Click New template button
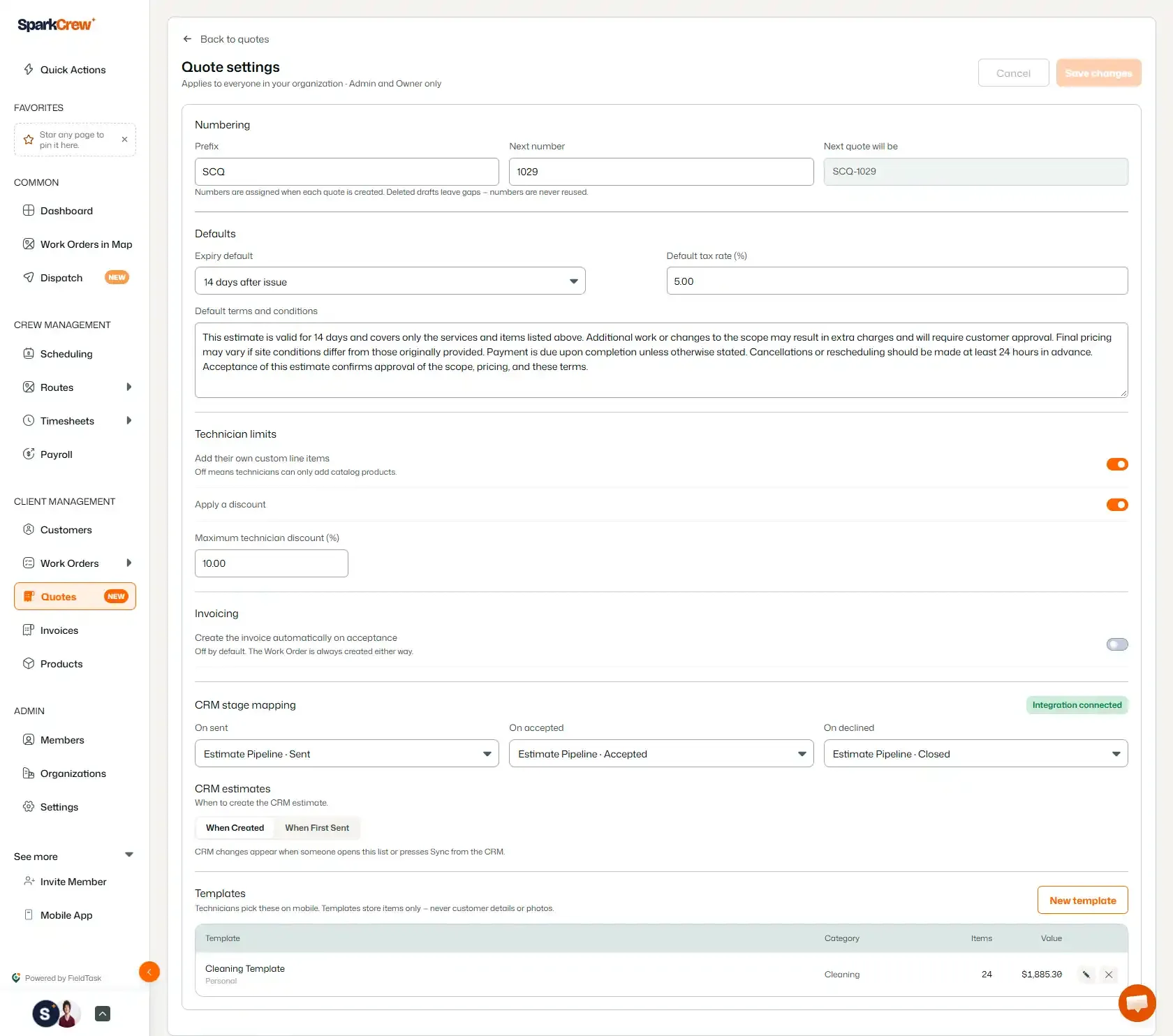This screenshot has width=1173, height=1036. click(1082, 900)
